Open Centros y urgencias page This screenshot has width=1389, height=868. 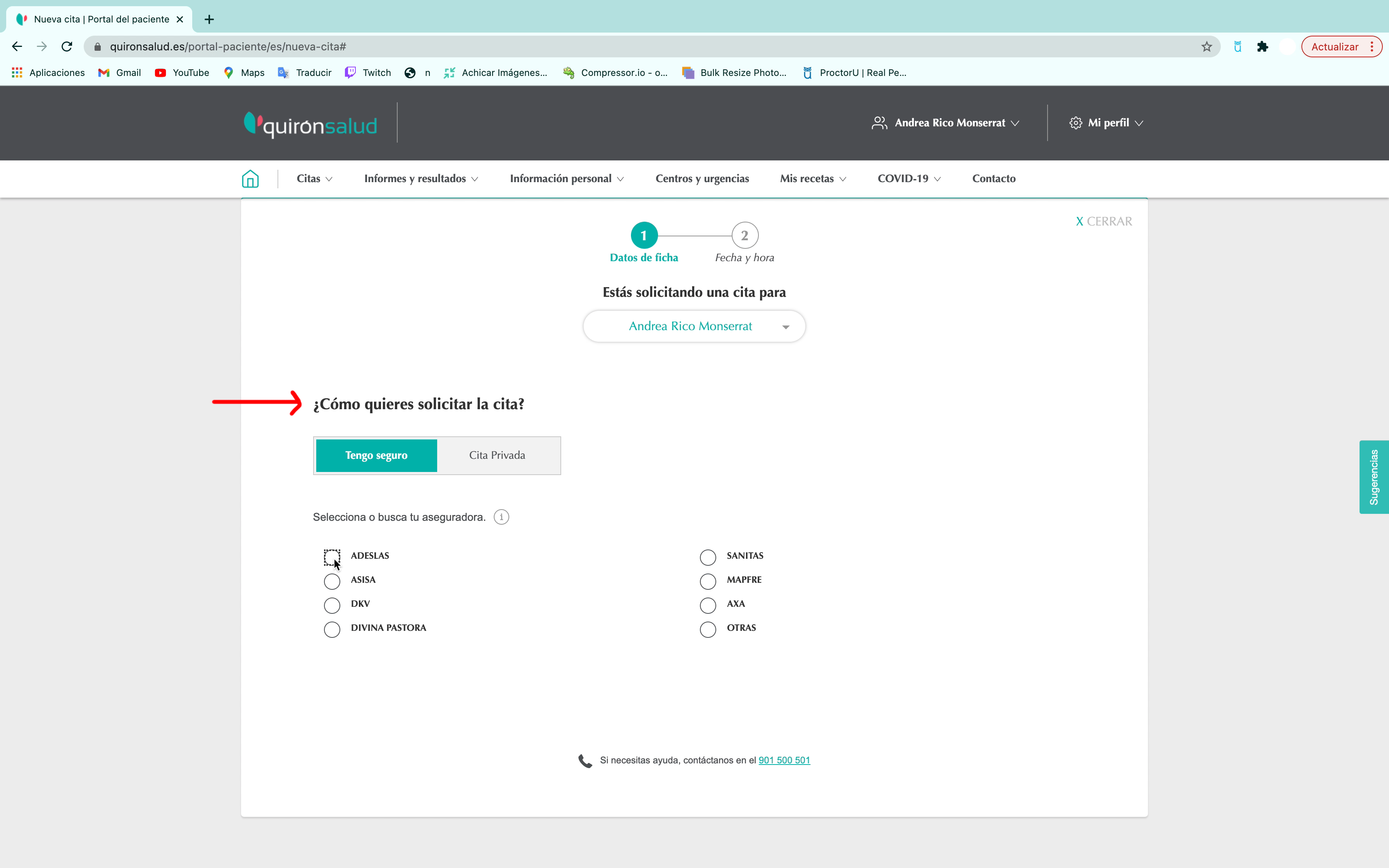(702, 179)
